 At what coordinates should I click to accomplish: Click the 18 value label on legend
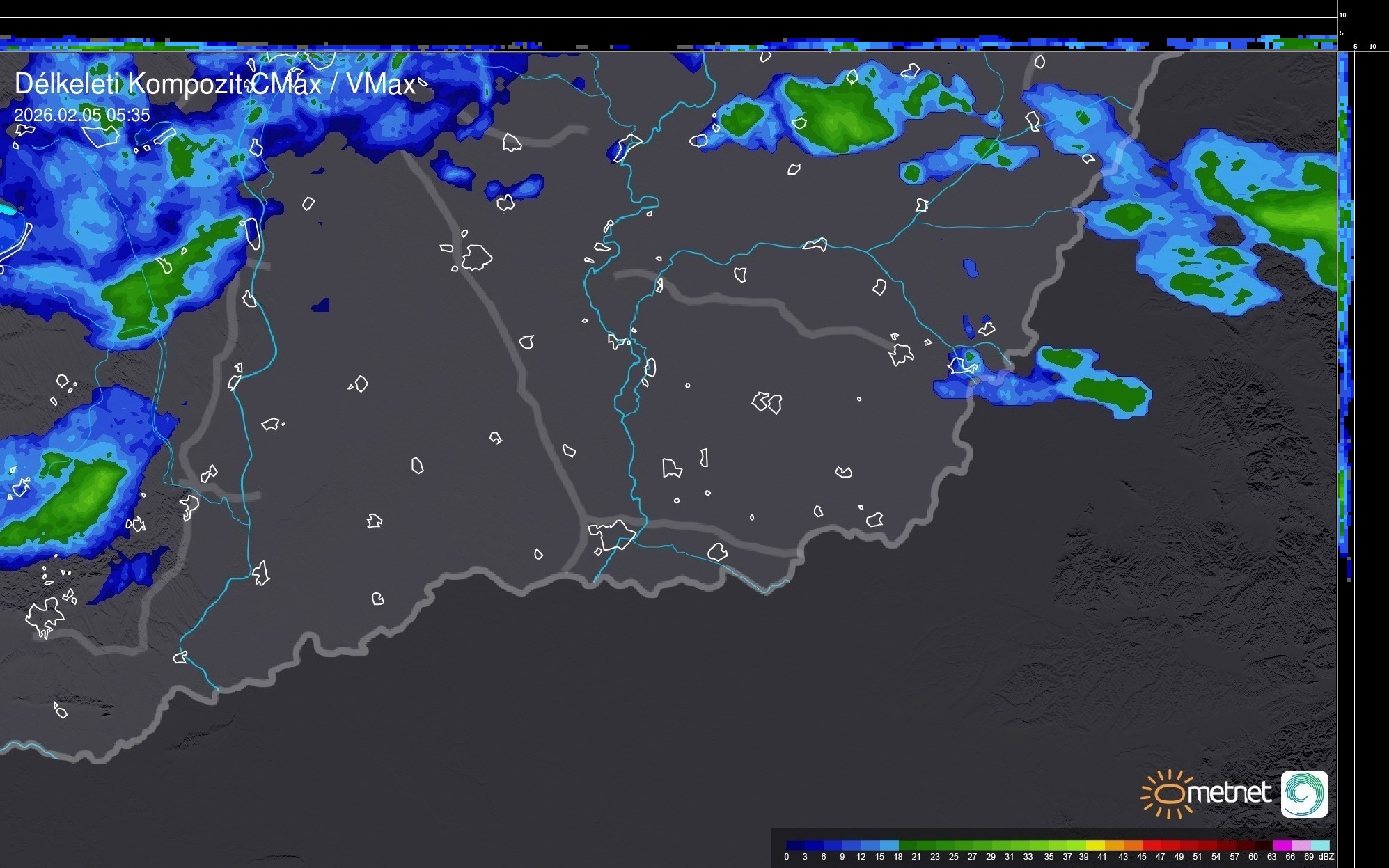click(897, 857)
